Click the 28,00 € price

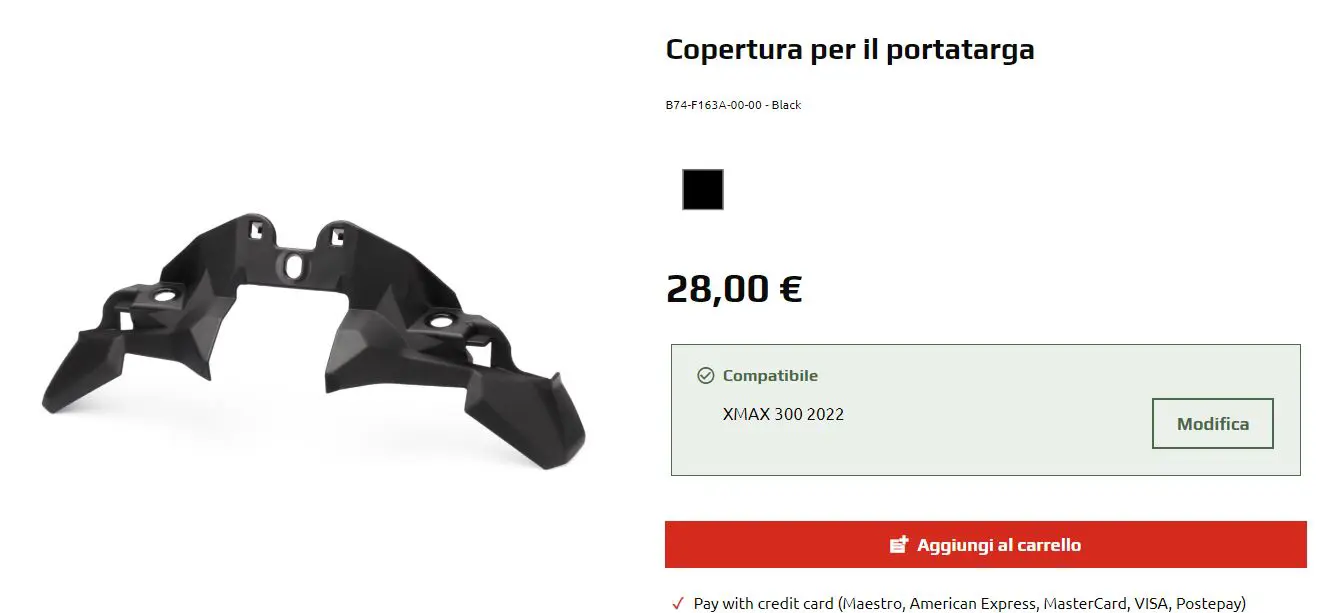coord(734,289)
